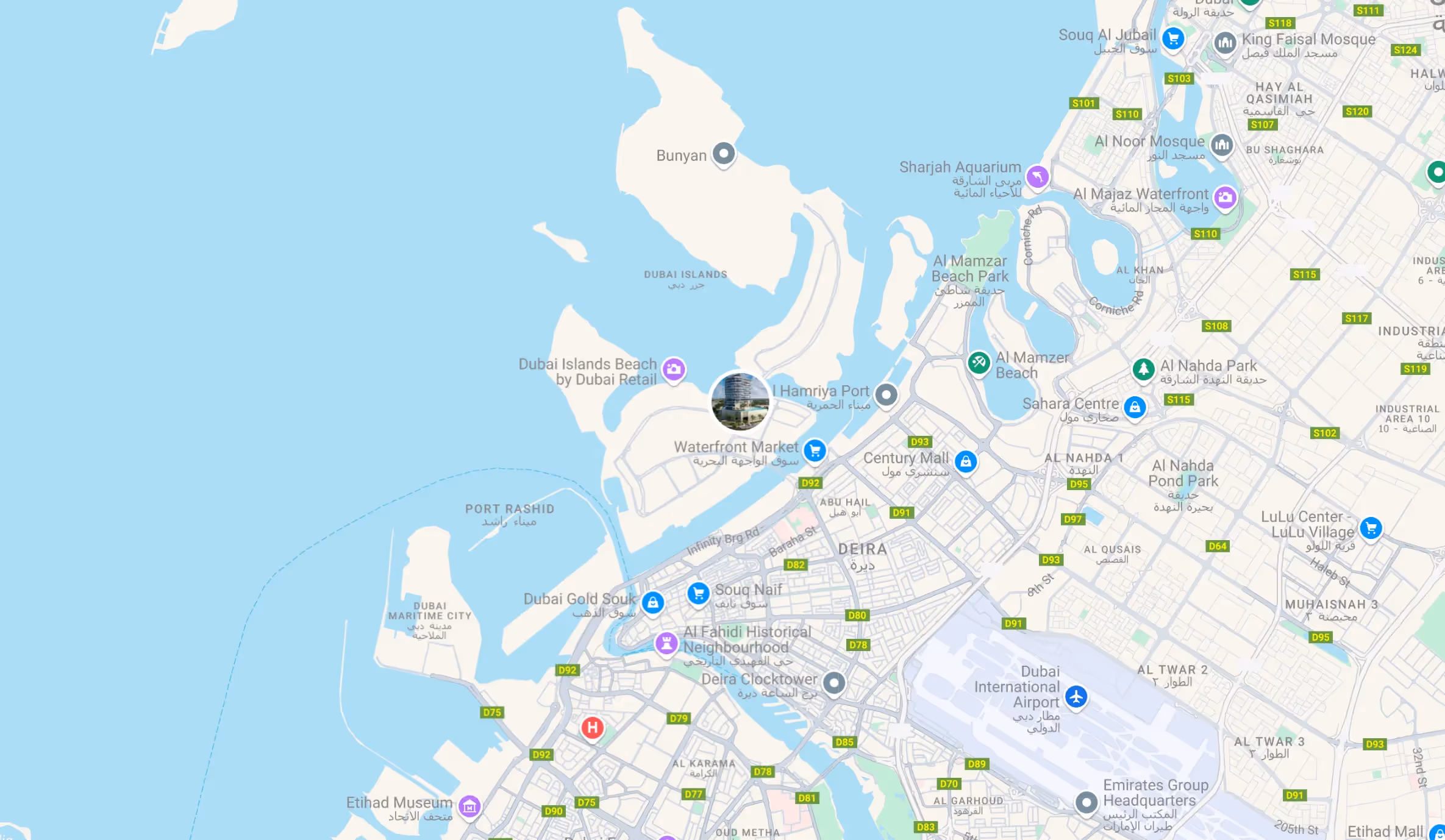Viewport: 1445px width, 840px height.
Task: Open the building photo thumbnail pin
Action: (740, 402)
